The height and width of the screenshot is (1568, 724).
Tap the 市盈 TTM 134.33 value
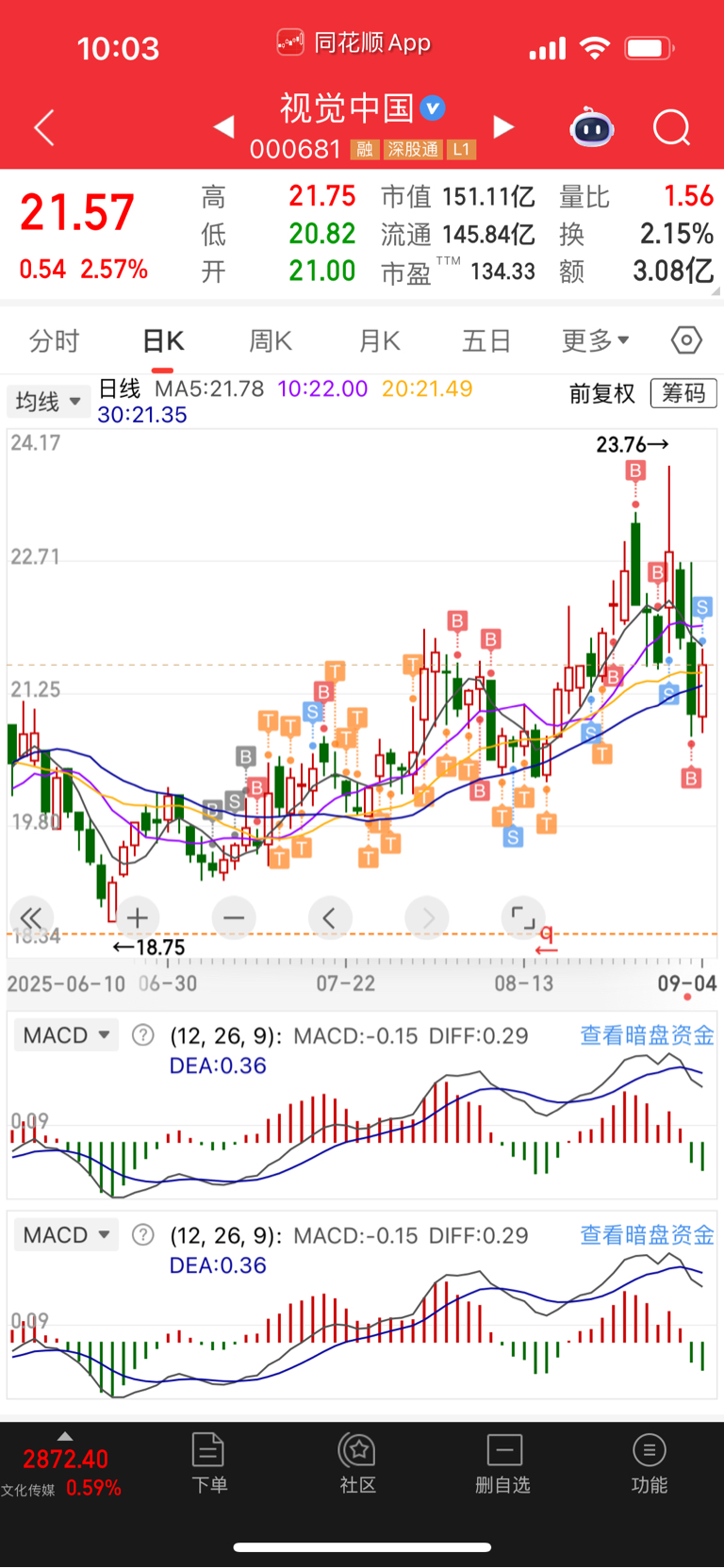[x=502, y=272]
